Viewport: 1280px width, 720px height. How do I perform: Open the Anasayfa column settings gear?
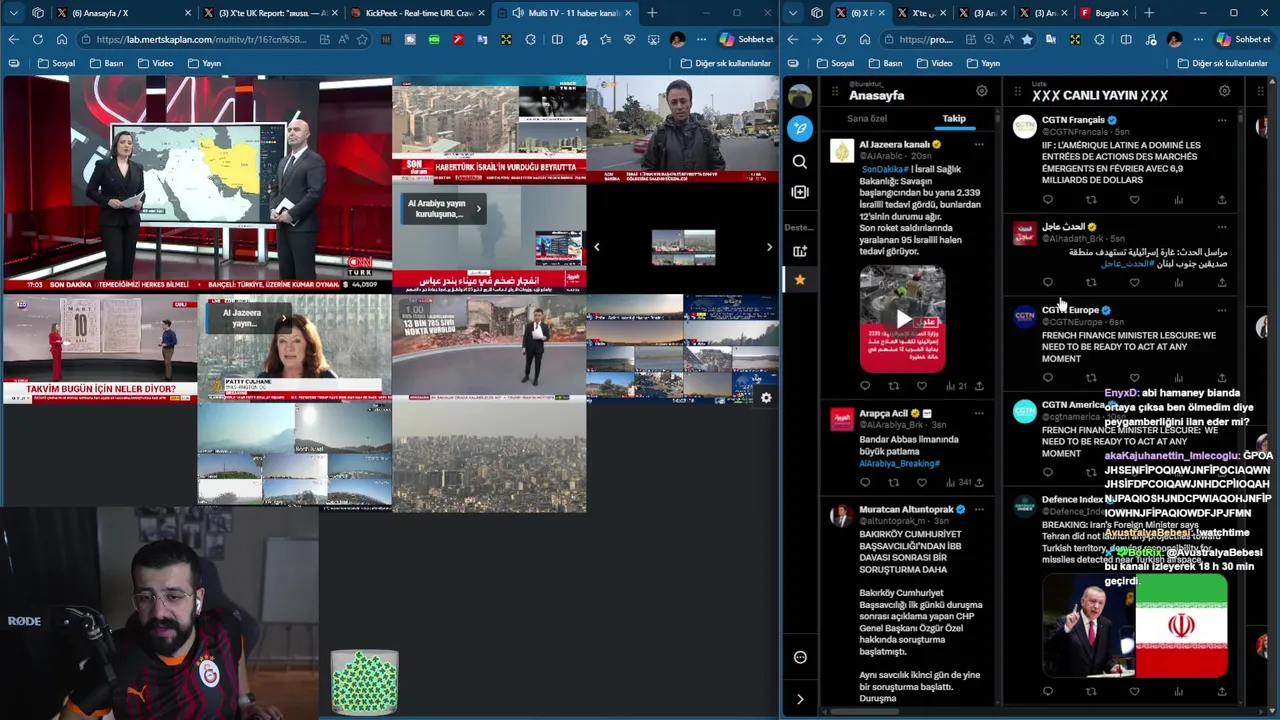point(981,91)
